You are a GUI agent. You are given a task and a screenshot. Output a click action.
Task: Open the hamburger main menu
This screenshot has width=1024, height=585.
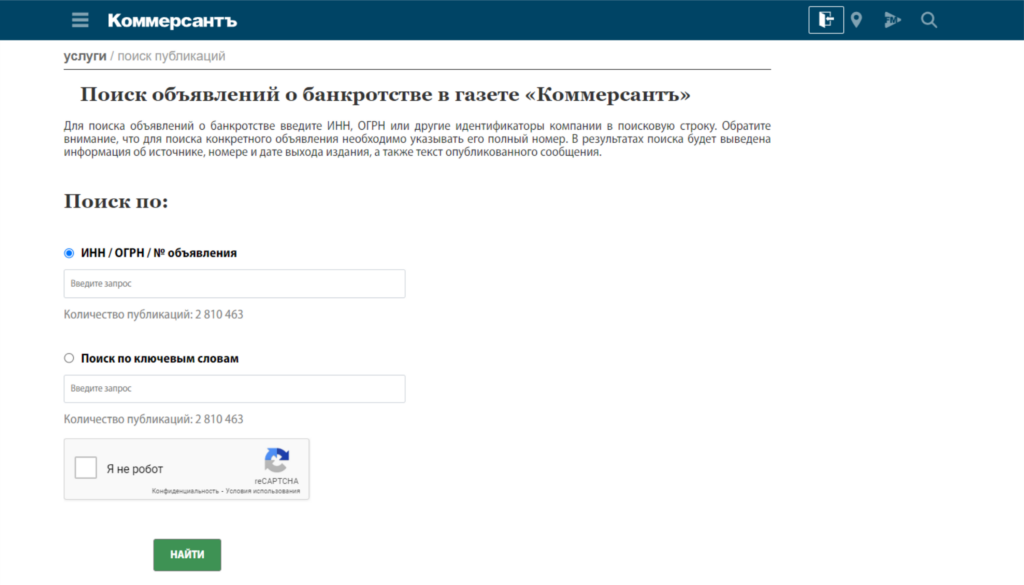tap(81, 20)
